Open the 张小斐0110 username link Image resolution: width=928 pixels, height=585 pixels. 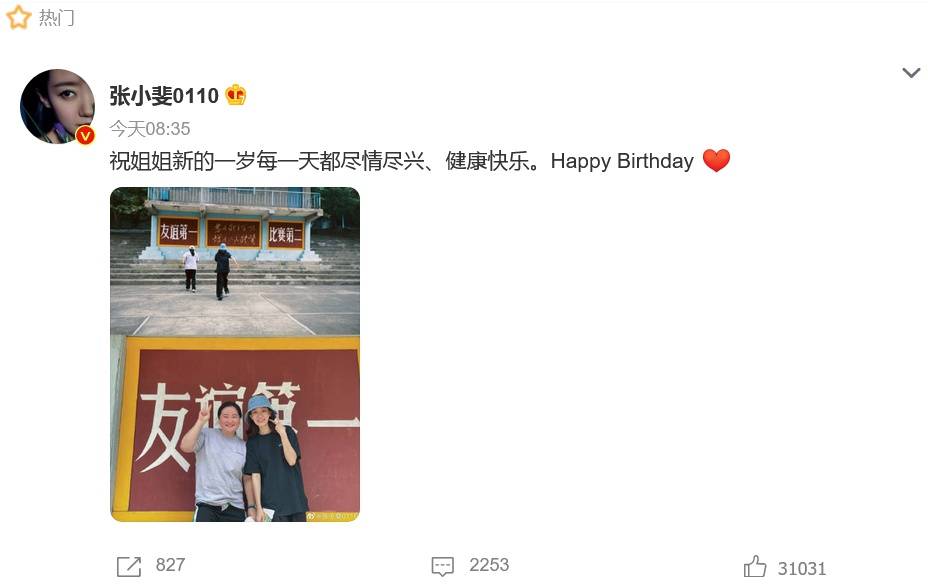coord(164,95)
